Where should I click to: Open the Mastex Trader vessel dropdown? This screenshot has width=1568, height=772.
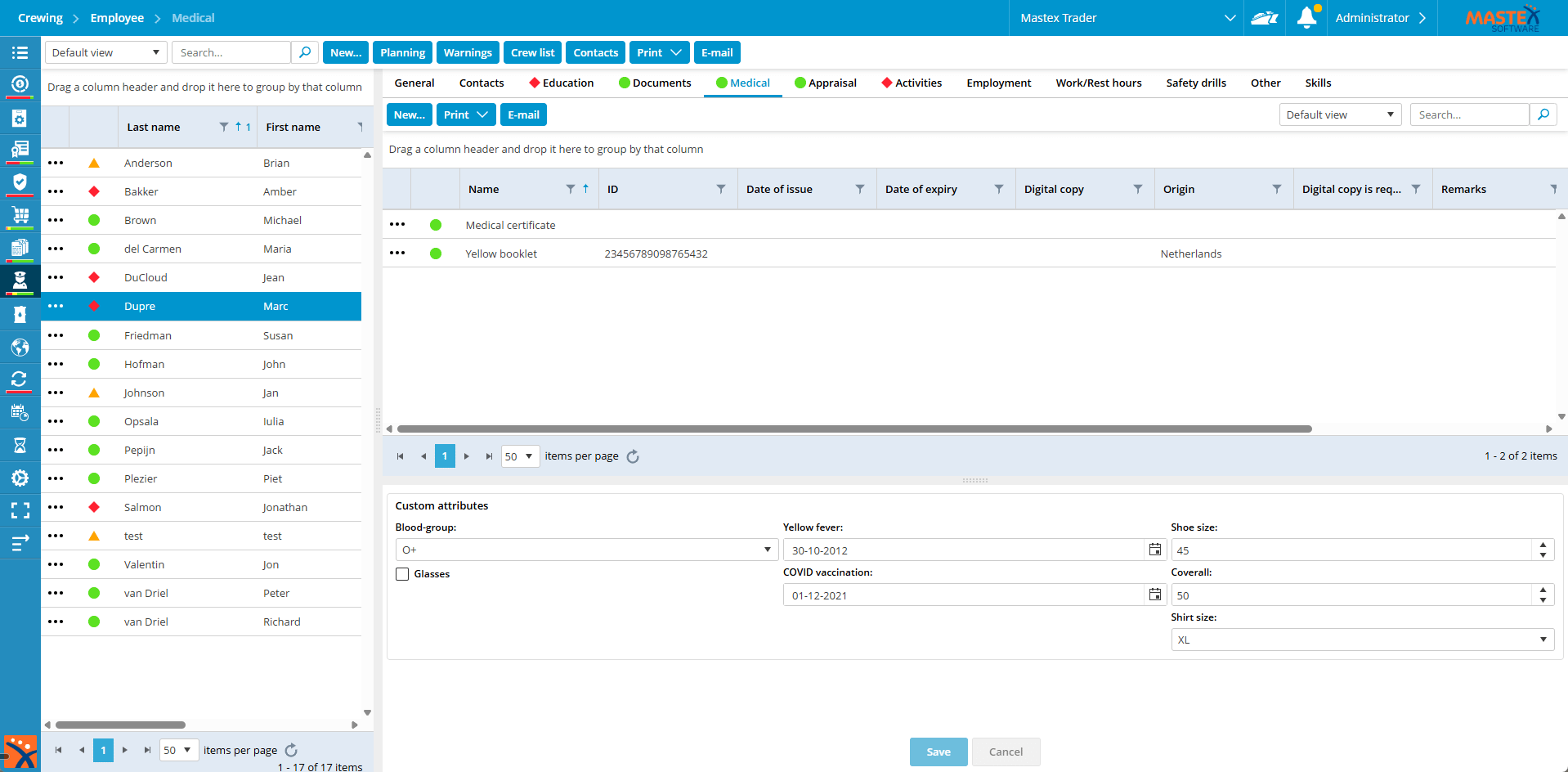pyautogui.click(x=1229, y=18)
